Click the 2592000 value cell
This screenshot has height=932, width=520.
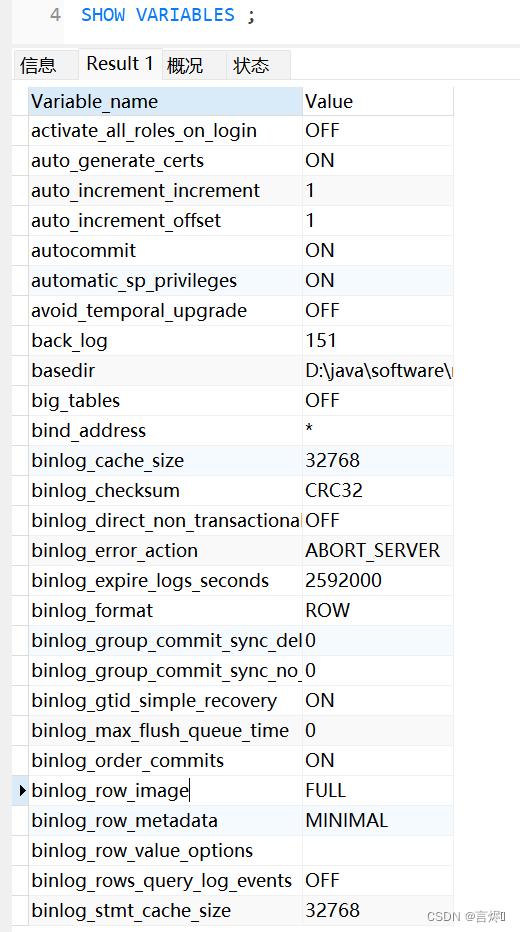coord(378,581)
